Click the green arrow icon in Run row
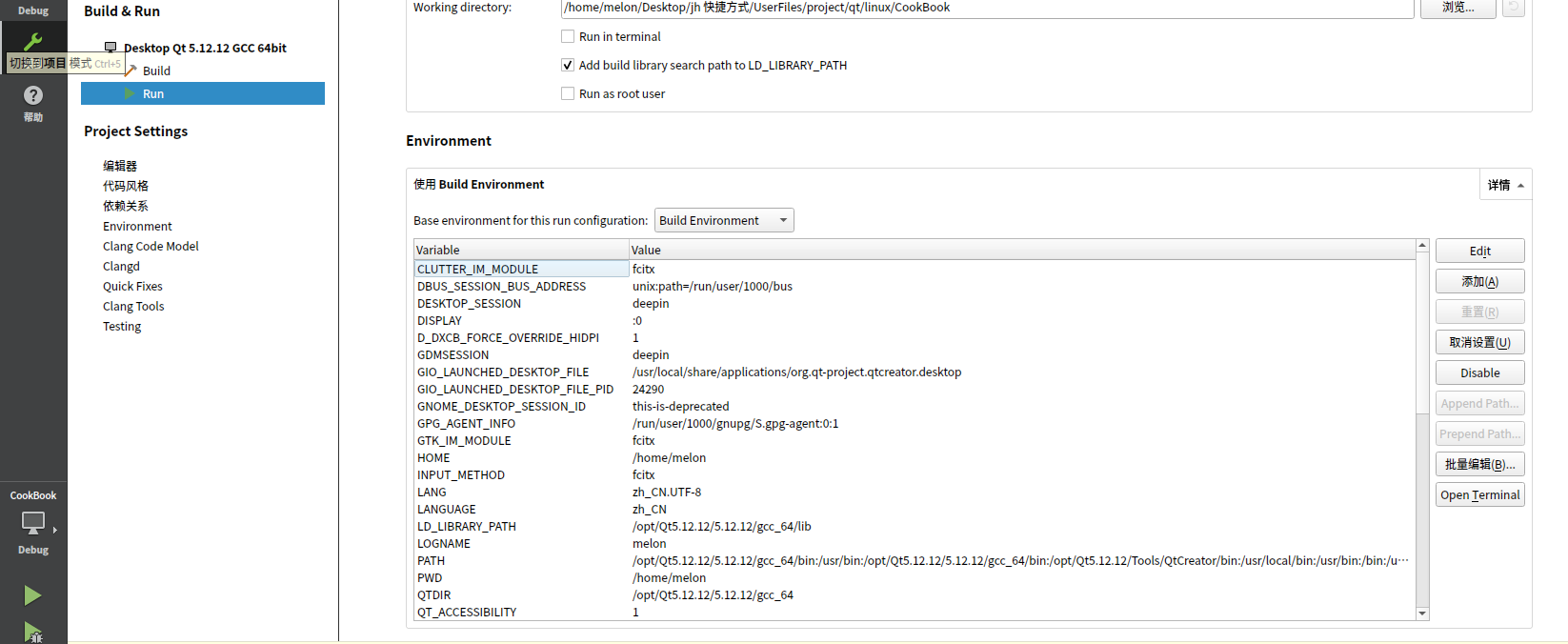 click(130, 93)
